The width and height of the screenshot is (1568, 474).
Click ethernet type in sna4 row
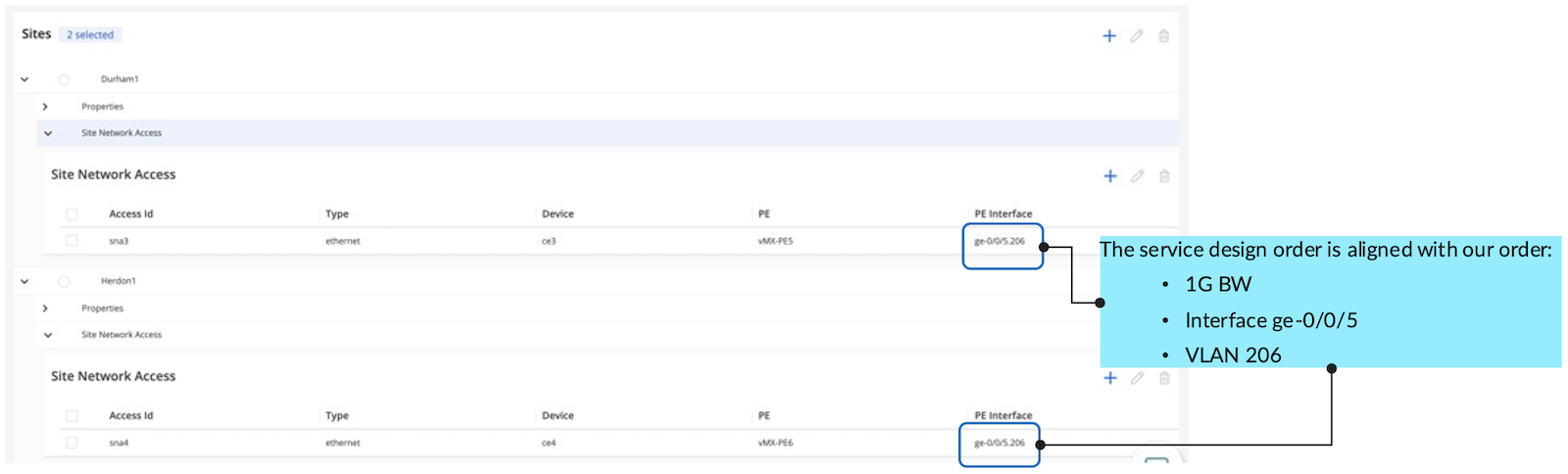[x=343, y=443]
